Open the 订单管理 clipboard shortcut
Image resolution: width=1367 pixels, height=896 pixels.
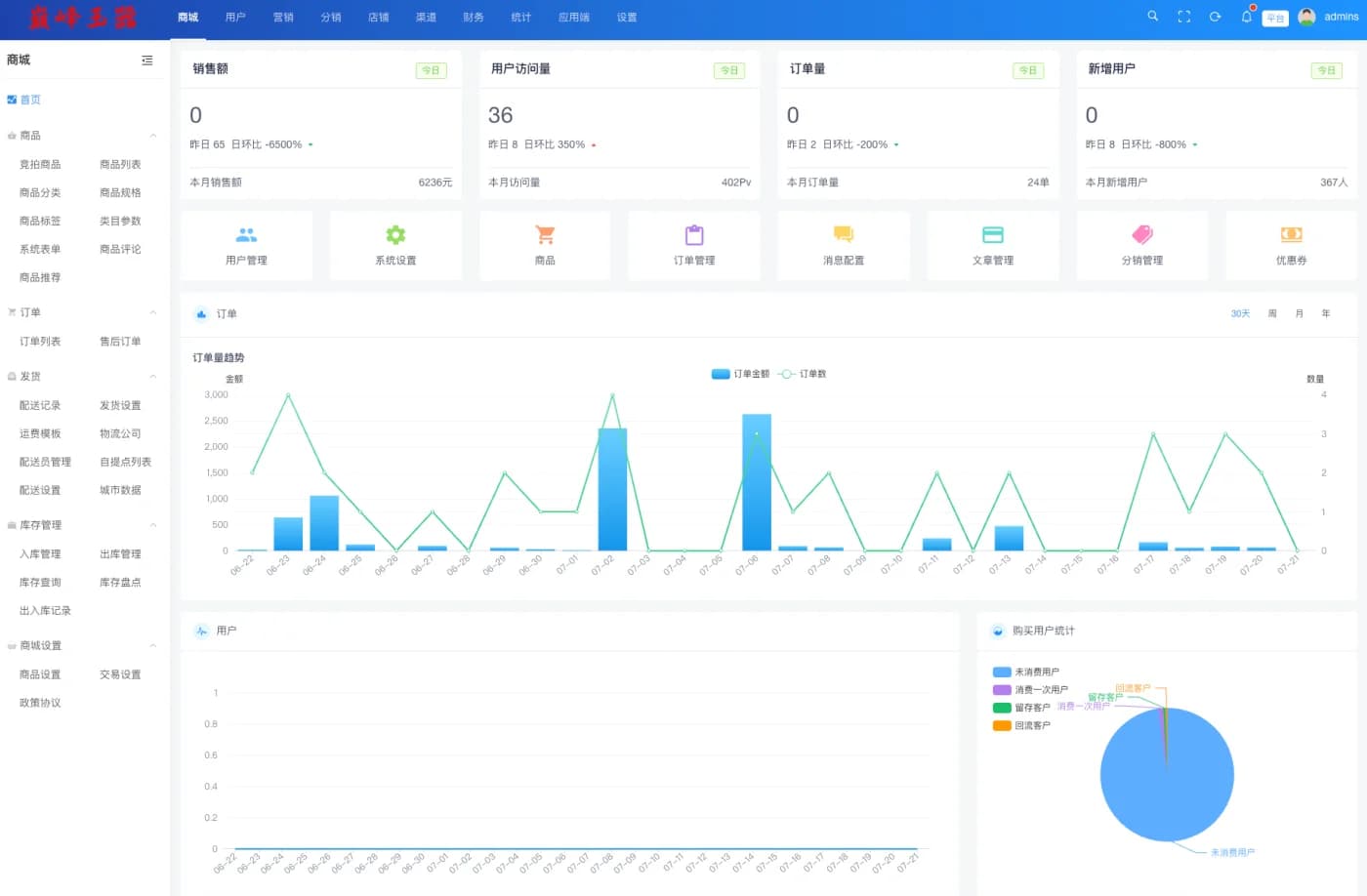(x=694, y=235)
